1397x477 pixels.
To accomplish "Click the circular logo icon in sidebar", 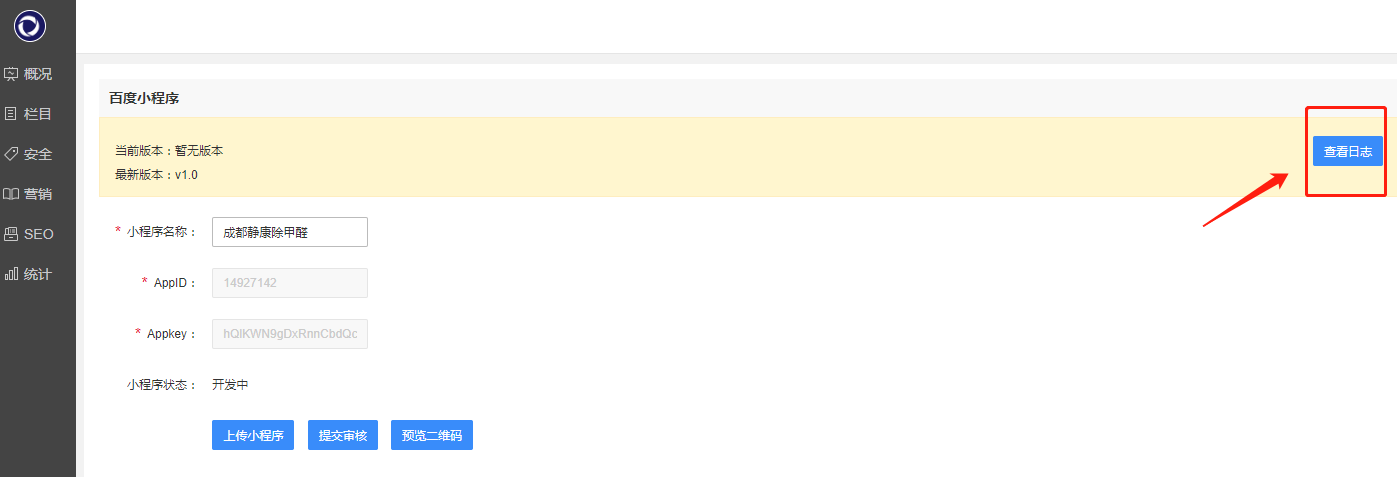I will click(30, 26).
